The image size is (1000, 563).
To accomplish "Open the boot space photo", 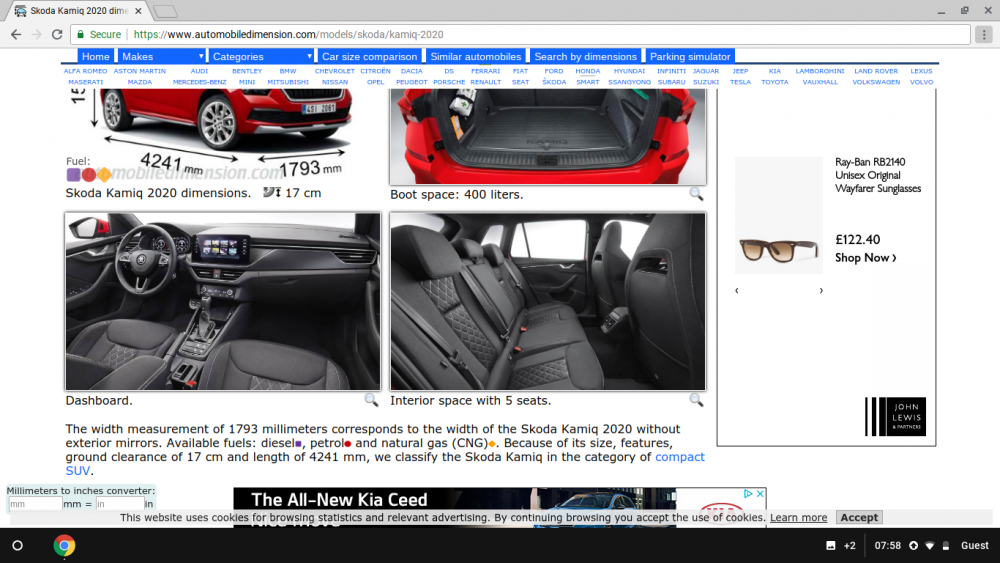I will coord(548,136).
